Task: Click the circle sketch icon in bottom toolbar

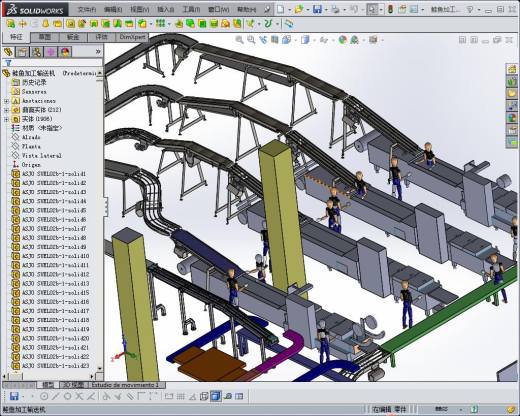Action: 44,396
